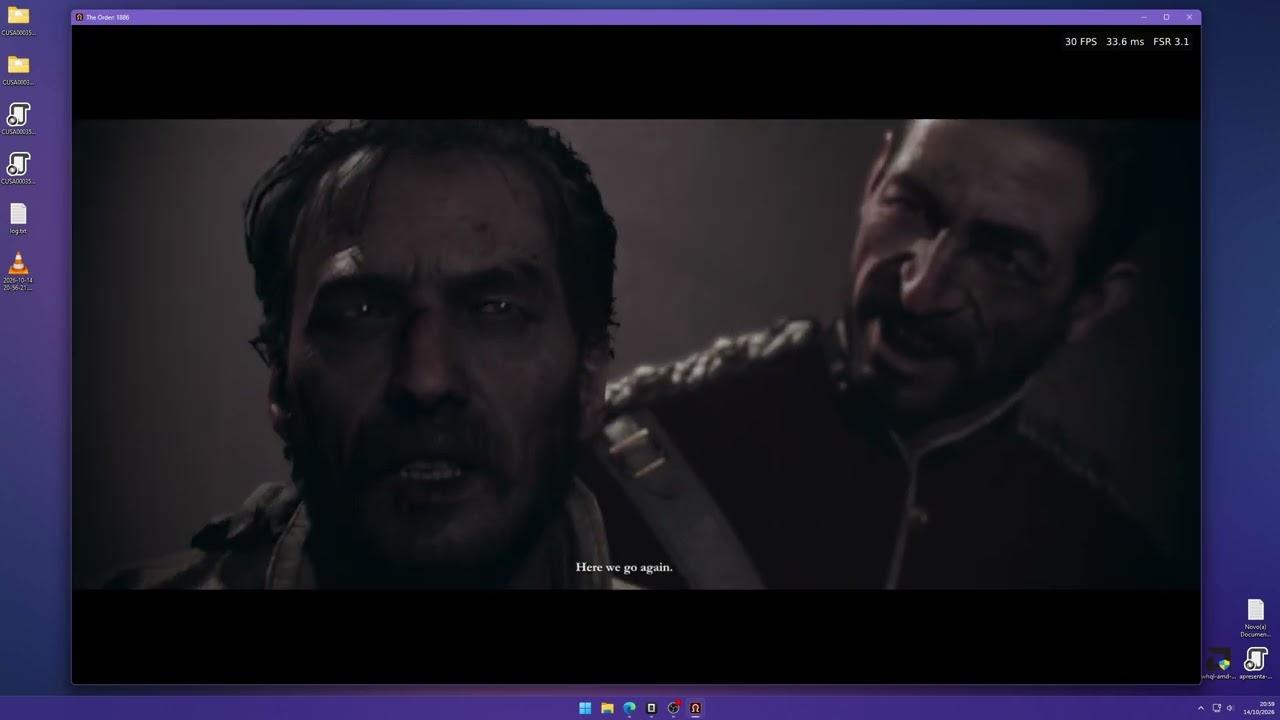Close The Order: 1886 window
The image size is (1280, 720).
pos(1189,17)
